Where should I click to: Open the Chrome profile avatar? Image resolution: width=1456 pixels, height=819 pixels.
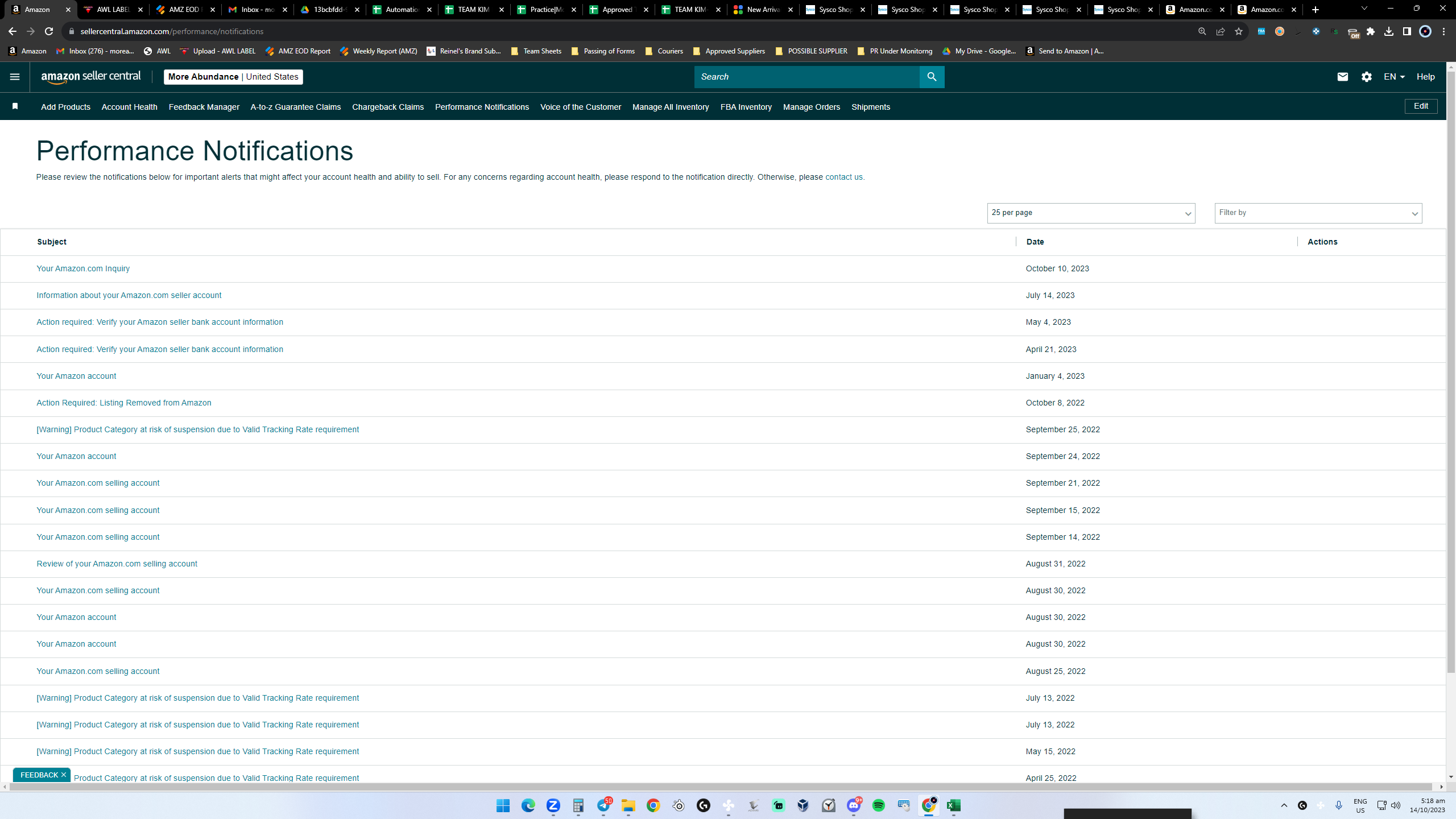pos(1425,31)
